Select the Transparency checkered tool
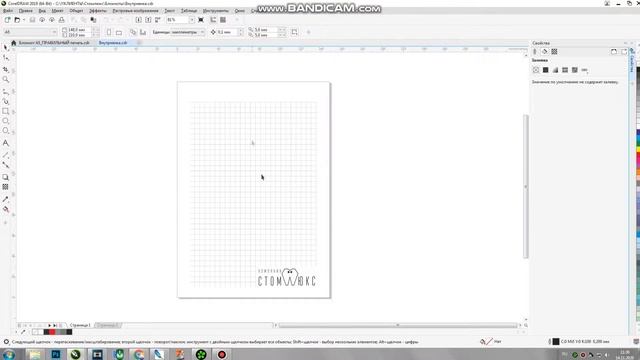Screen dimensions: 640x360 6,187
